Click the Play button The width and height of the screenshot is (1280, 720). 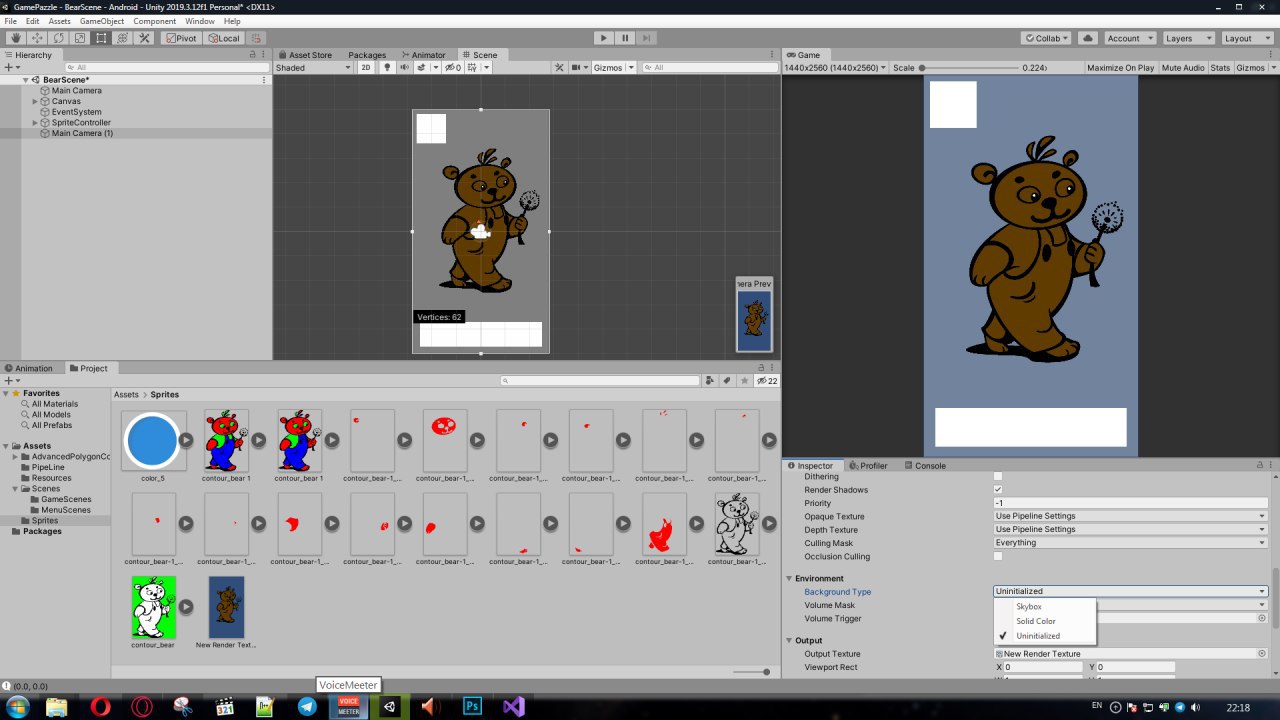point(603,38)
